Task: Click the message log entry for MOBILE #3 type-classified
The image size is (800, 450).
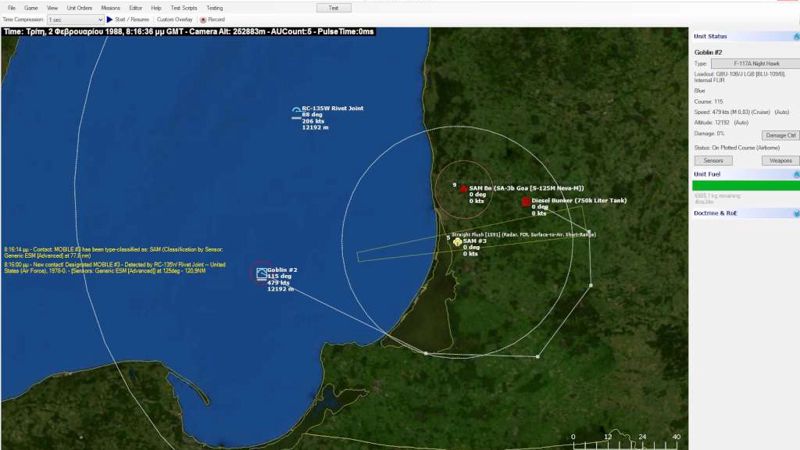Action: point(113,253)
